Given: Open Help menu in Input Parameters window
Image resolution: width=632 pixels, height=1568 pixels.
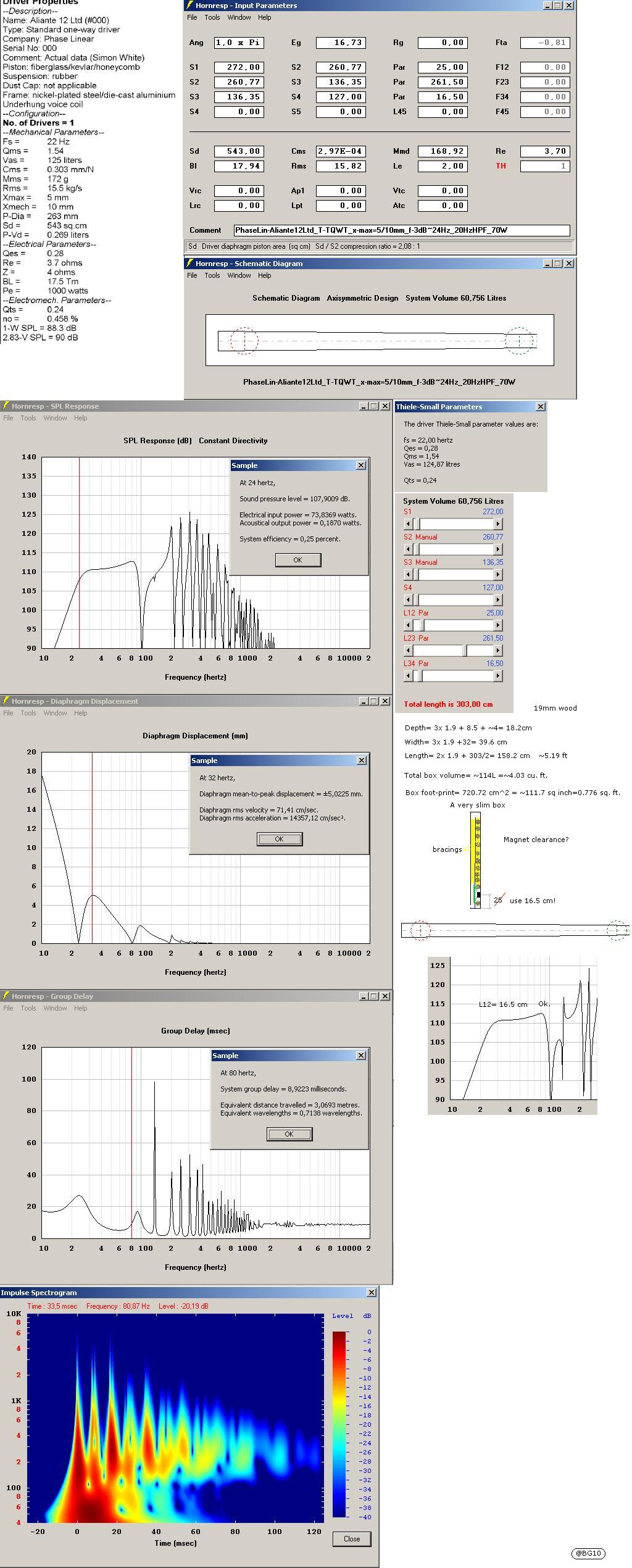Looking at the screenshot, I should coord(265,17).
